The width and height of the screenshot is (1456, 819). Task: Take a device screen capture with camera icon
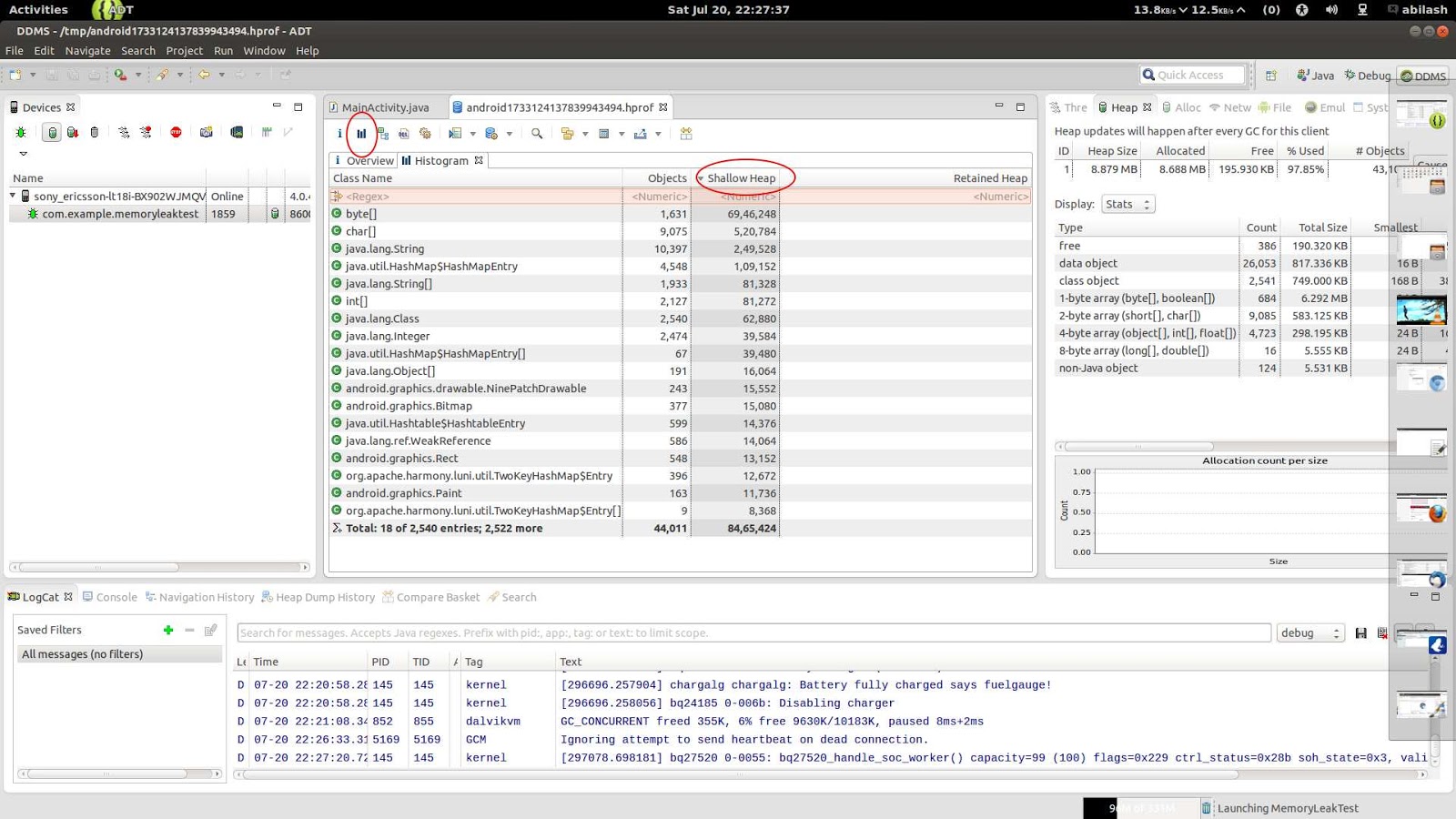pyautogui.click(x=205, y=133)
